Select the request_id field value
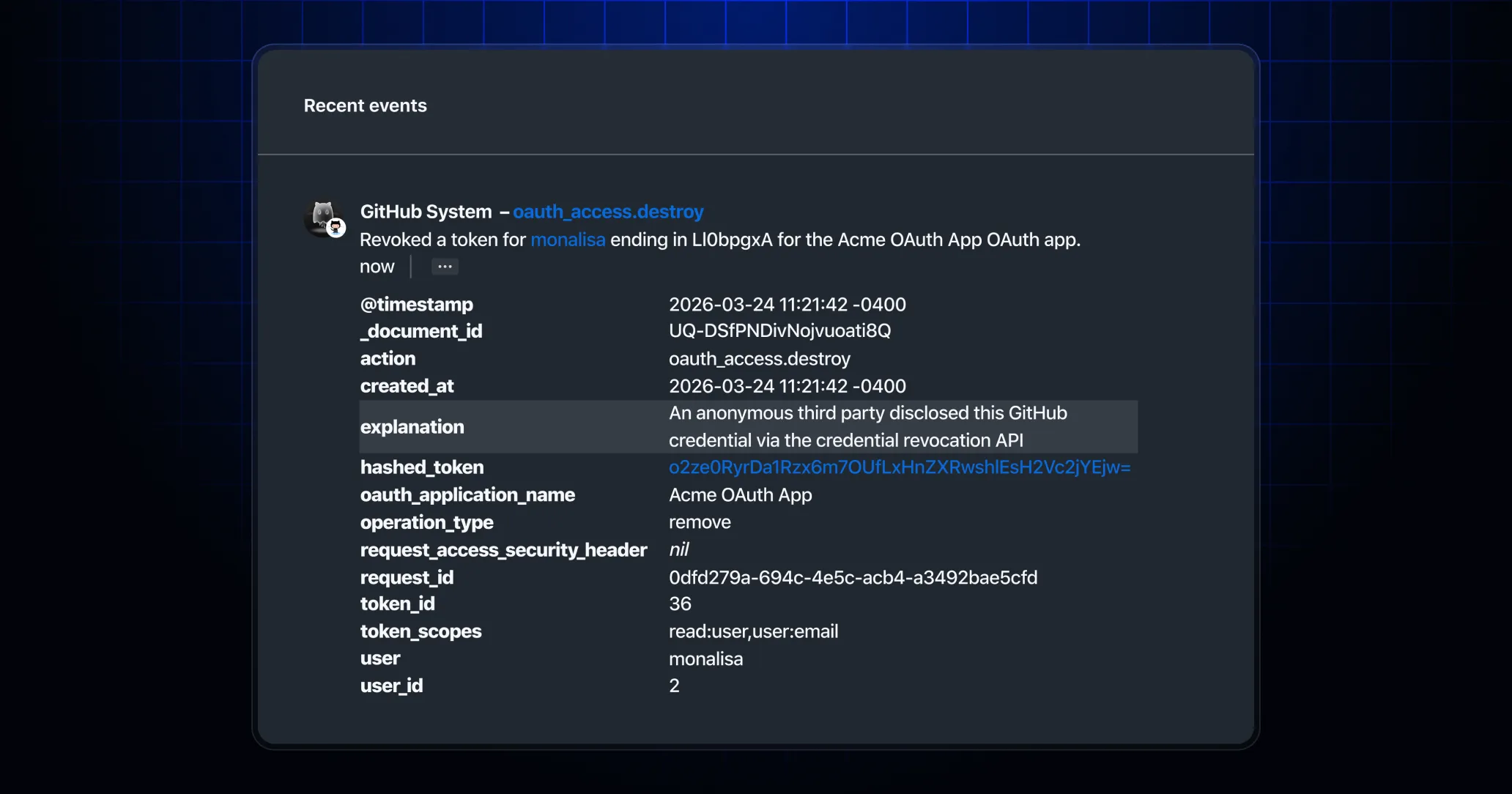 (x=853, y=577)
